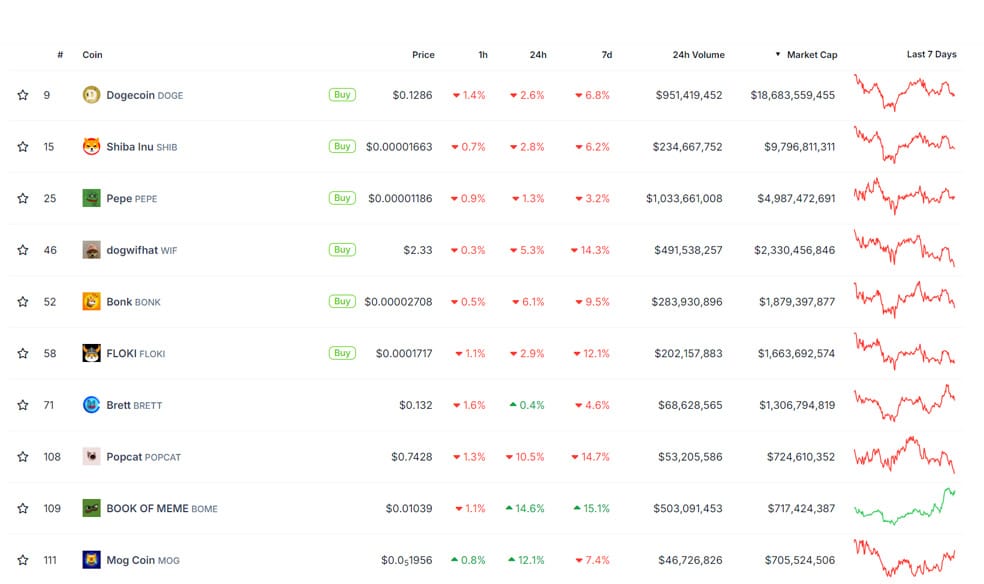Image resolution: width=984 pixels, height=584 pixels.
Task: Open the Shiba Inu SHIB link
Action: click(141, 147)
